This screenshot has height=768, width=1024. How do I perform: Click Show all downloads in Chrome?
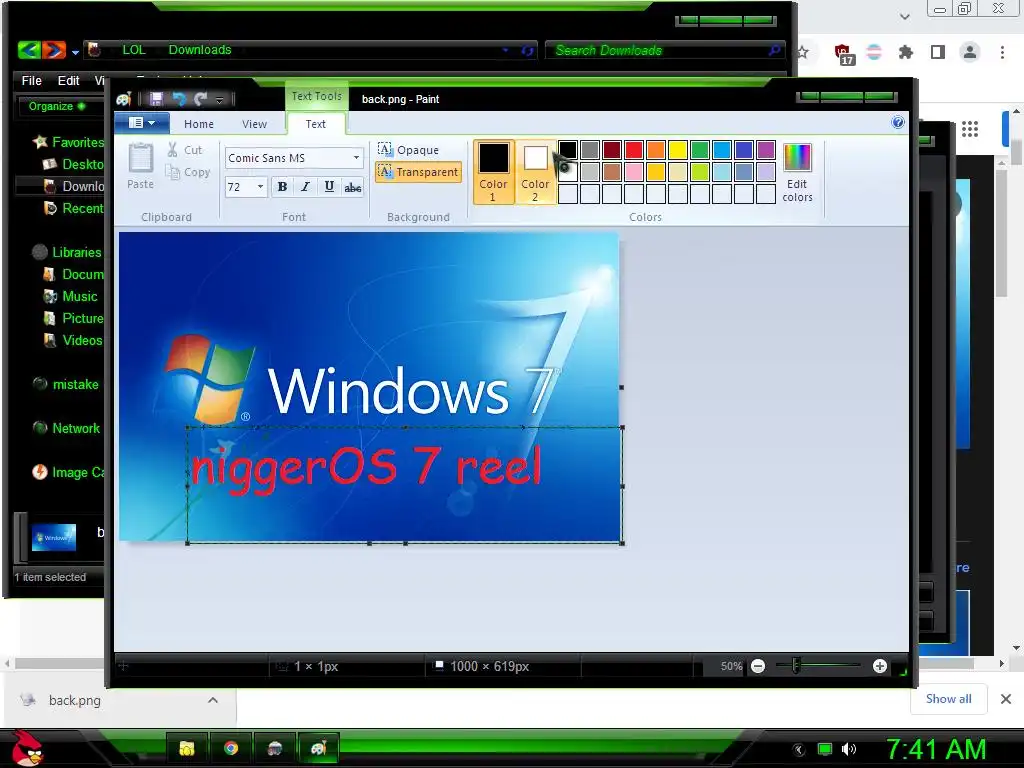[x=948, y=699]
